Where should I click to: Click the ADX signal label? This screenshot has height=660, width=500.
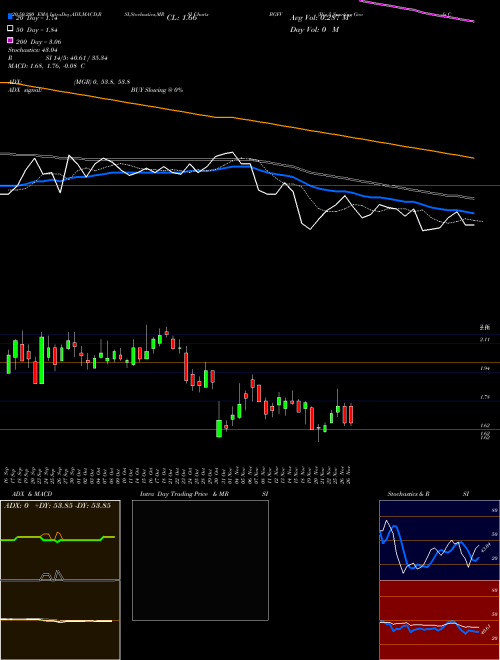coord(25,90)
